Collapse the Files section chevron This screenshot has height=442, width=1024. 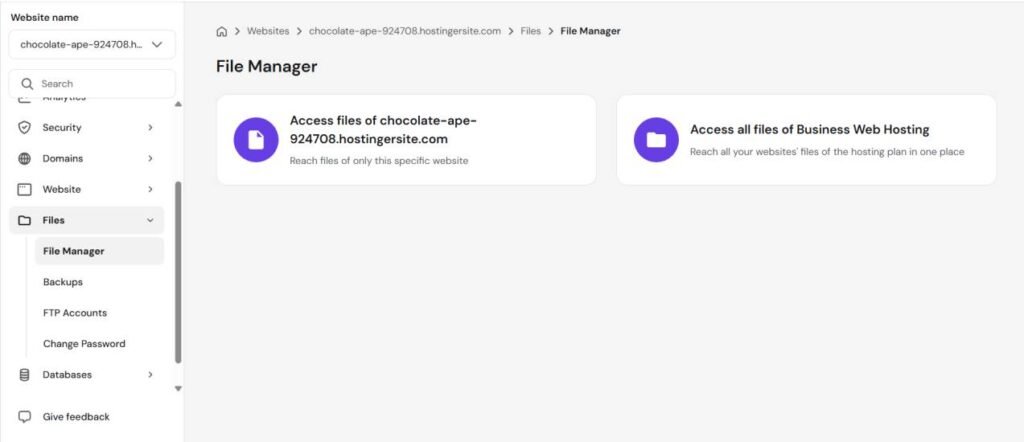tap(150, 221)
